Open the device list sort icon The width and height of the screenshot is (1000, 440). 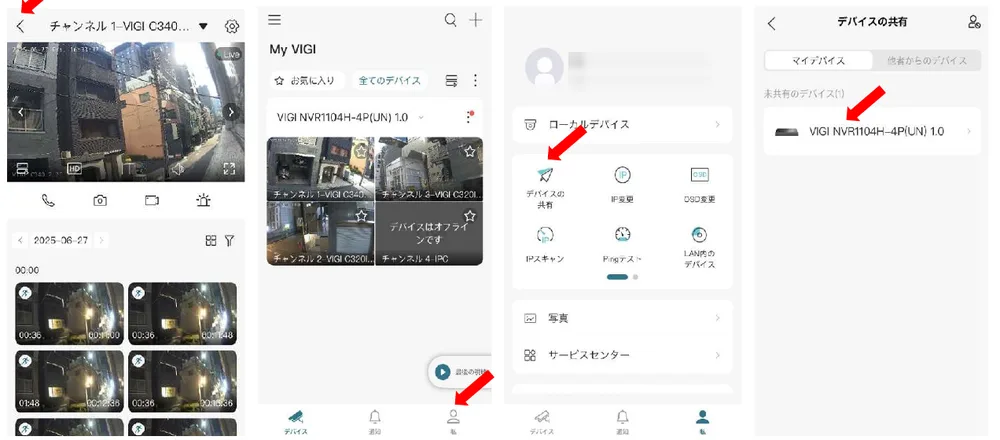coord(452,80)
